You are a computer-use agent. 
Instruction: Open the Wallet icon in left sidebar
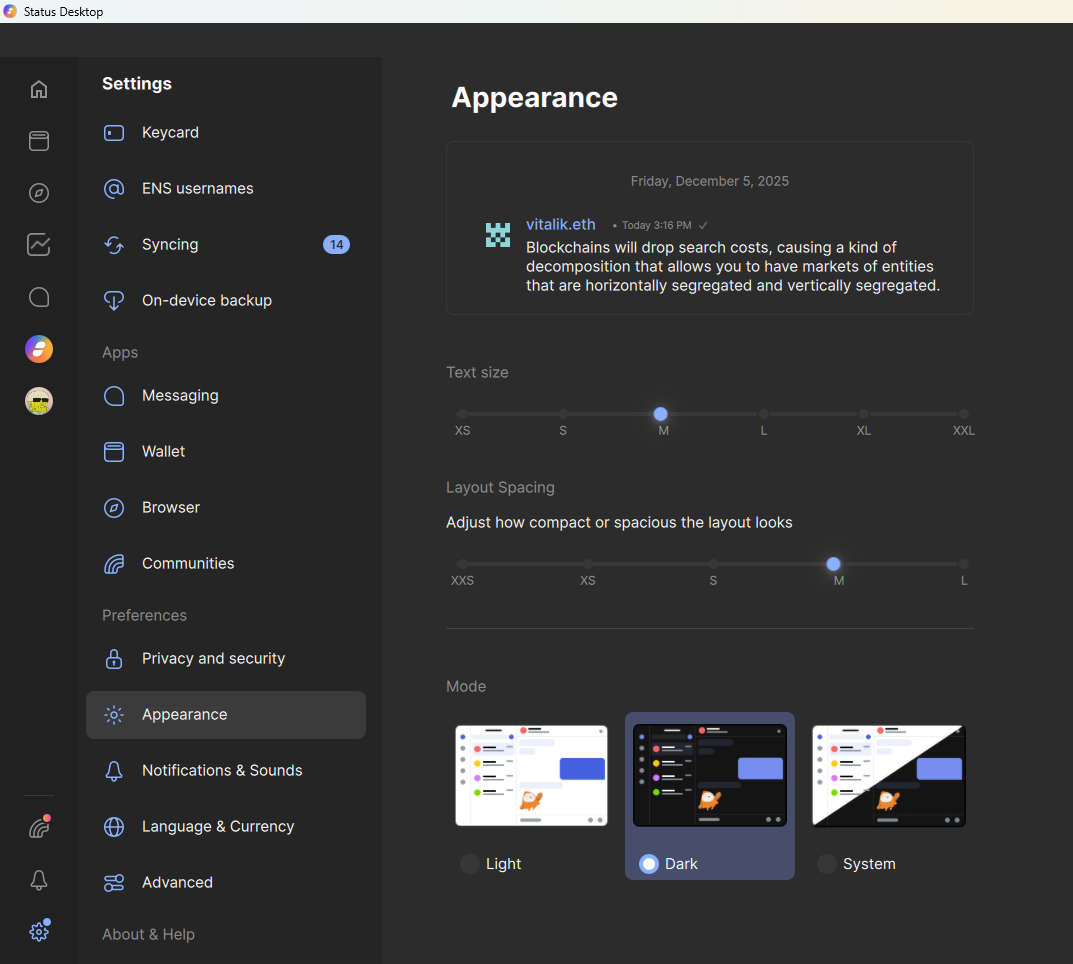coord(39,141)
